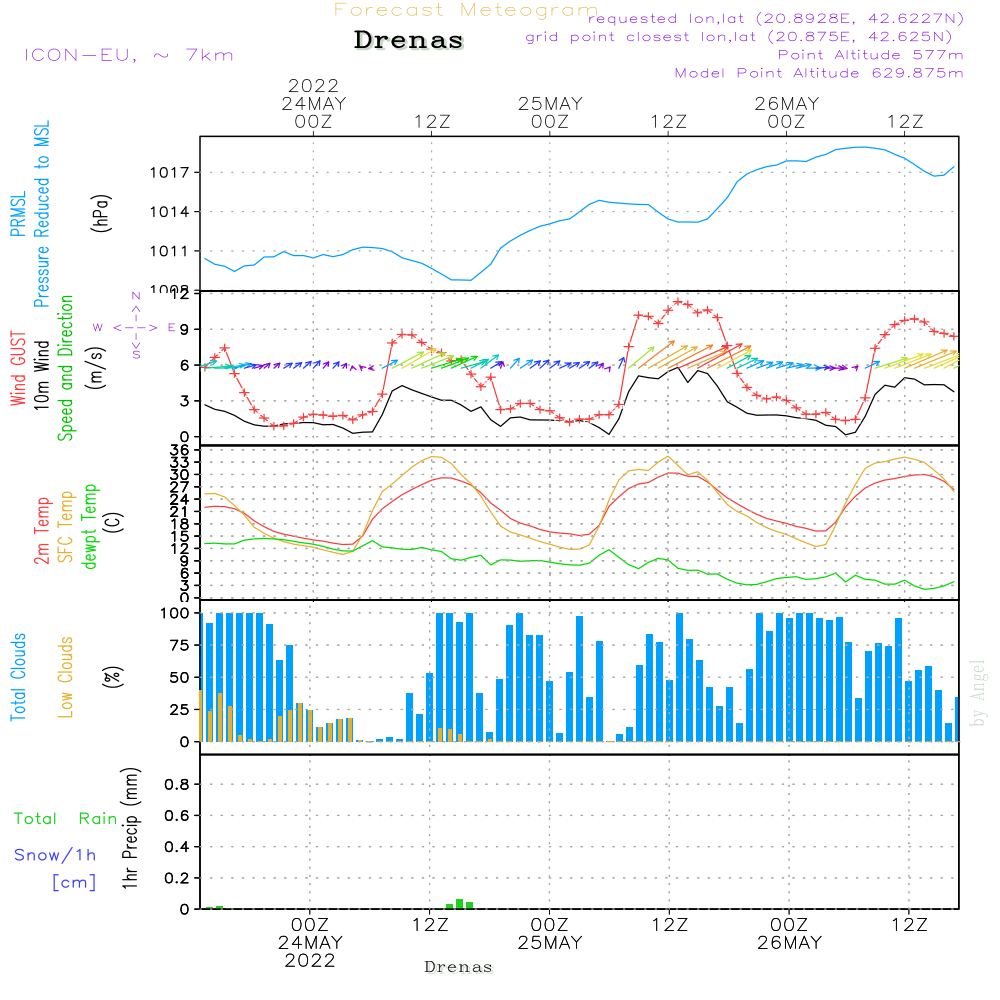Select the '1hr Precip (mm)' axis label
The height and width of the screenshot is (1000, 1000).
coord(129,828)
